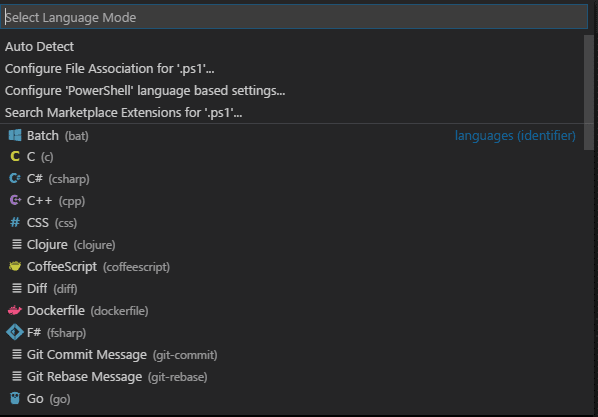This screenshot has height=417, width=598.
Task: Click the Batch language Windows icon
Action: coord(15,135)
